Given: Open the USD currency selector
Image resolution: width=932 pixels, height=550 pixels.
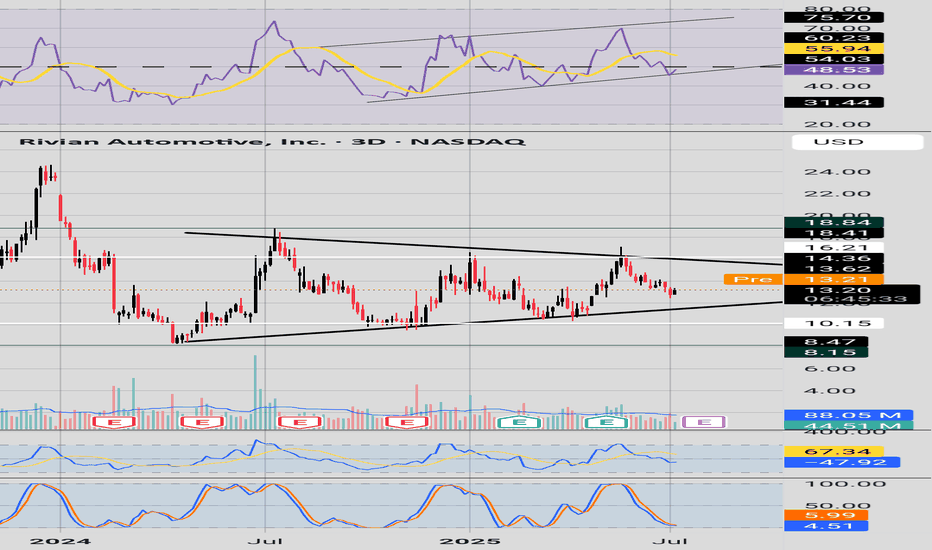Looking at the screenshot, I should pyautogui.click(x=858, y=142).
